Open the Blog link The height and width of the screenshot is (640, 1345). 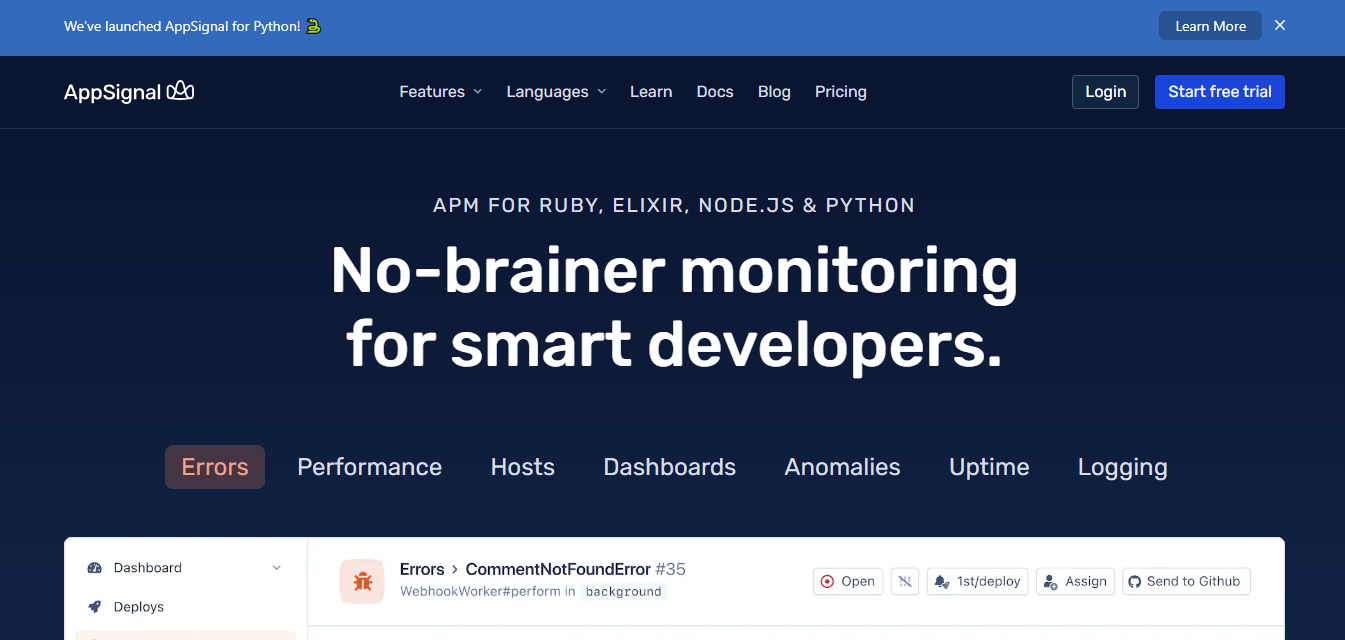click(774, 91)
